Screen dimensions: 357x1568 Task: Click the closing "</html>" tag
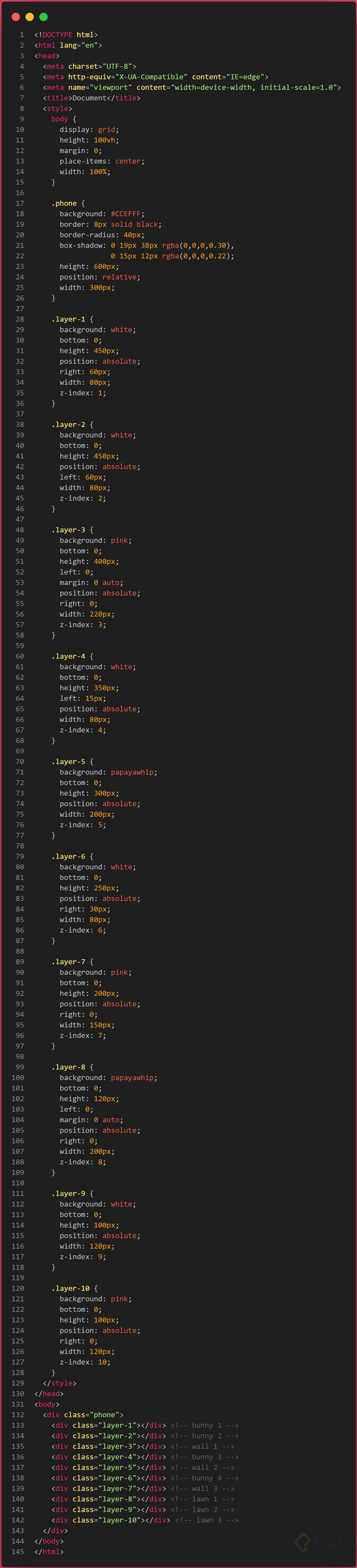(x=49, y=1552)
